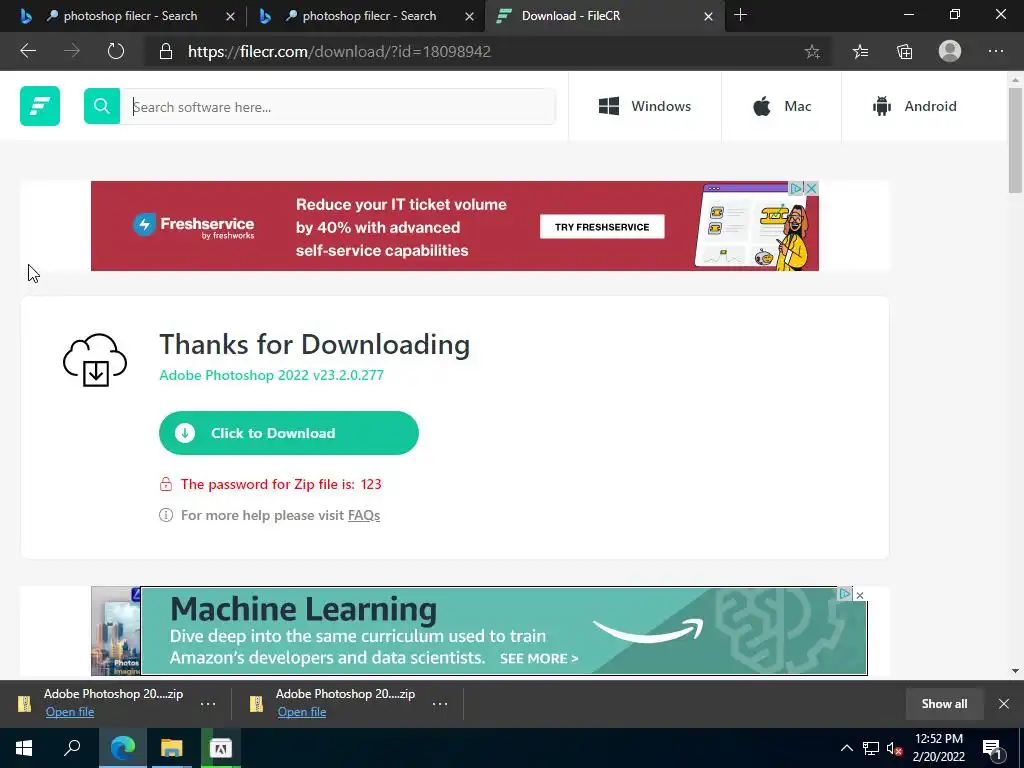Click the page vertical scrollbar thumb
The image size is (1024, 768).
pyautogui.click(x=1015, y=140)
